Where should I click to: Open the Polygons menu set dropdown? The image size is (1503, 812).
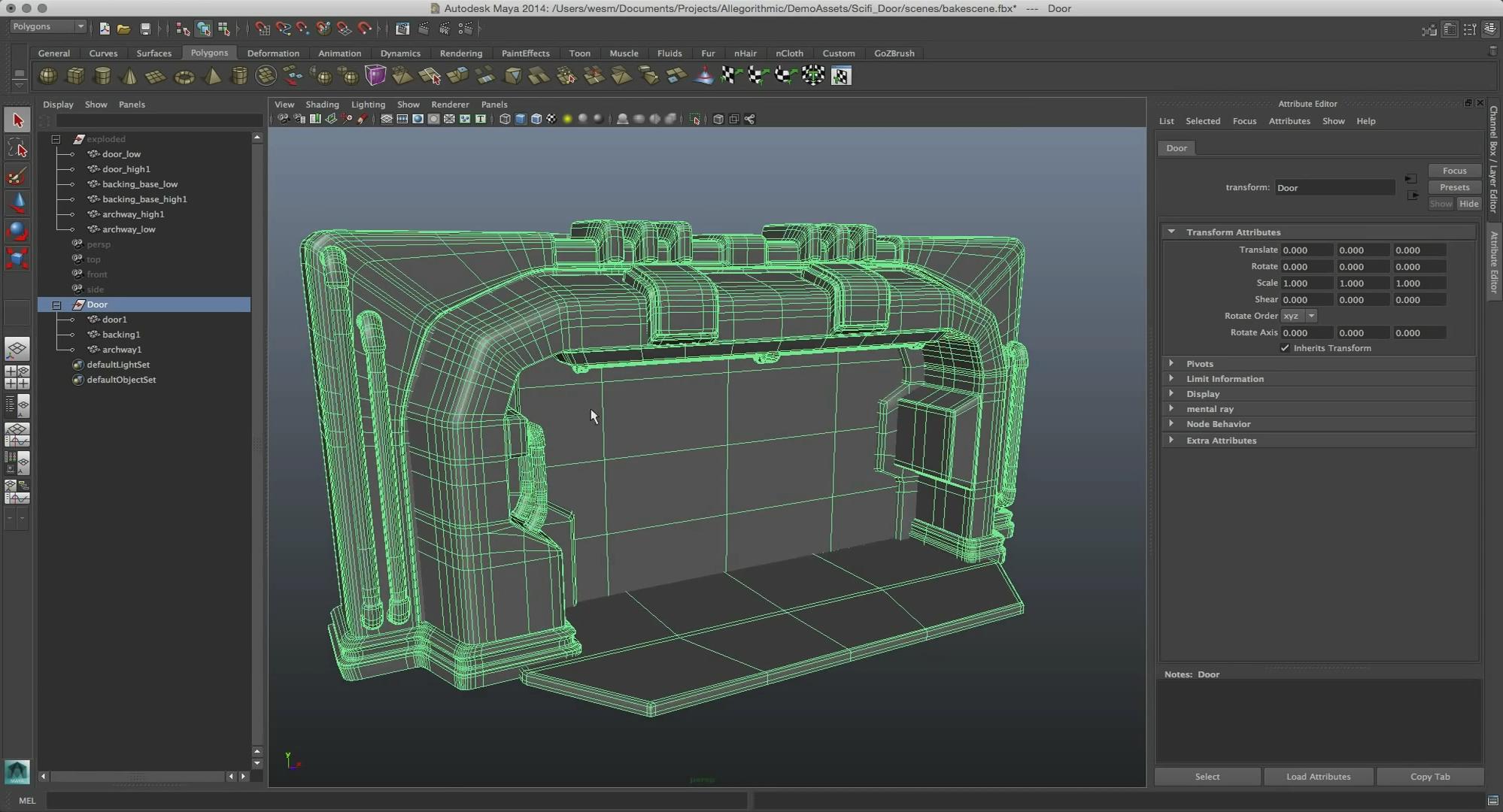click(49, 26)
